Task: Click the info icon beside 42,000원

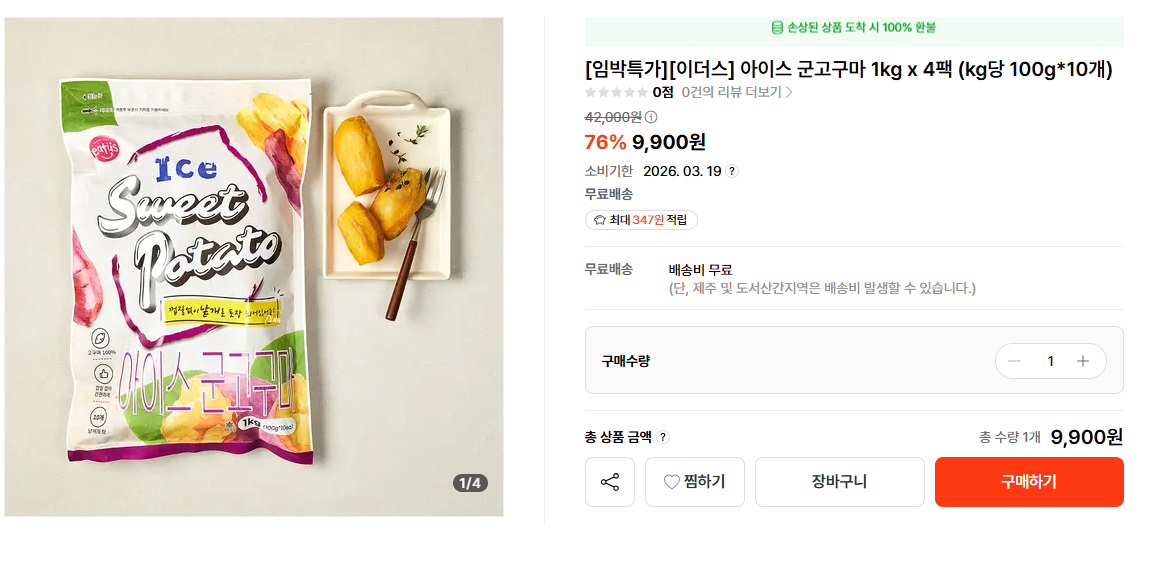Action: [651, 117]
